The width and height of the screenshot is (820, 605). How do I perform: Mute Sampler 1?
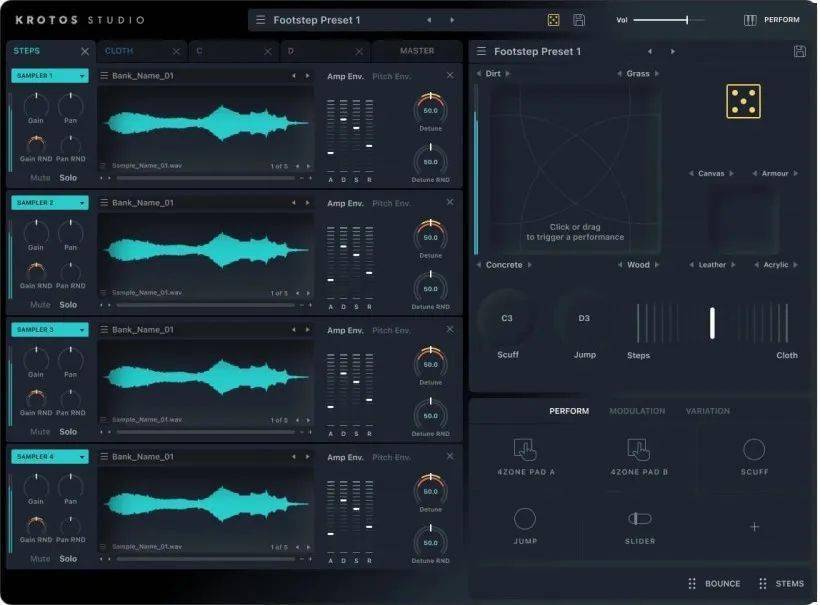pyautogui.click(x=40, y=178)
